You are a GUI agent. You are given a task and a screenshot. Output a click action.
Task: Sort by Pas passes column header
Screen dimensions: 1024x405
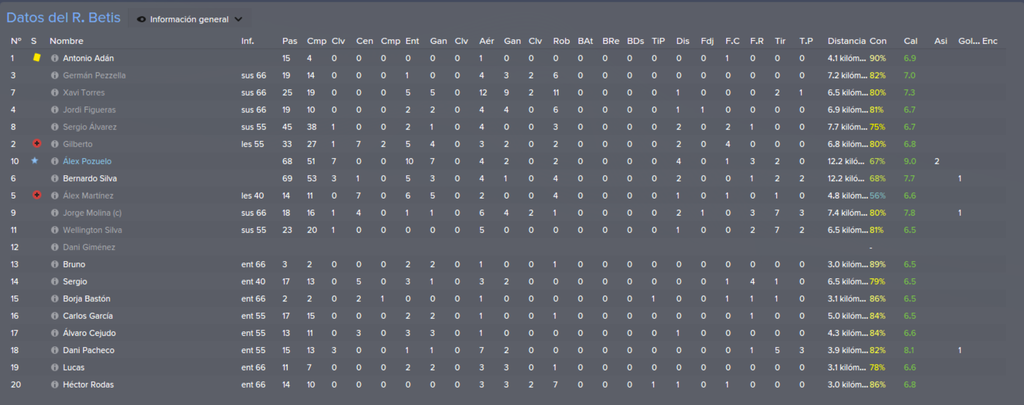[x=289, y=40]
